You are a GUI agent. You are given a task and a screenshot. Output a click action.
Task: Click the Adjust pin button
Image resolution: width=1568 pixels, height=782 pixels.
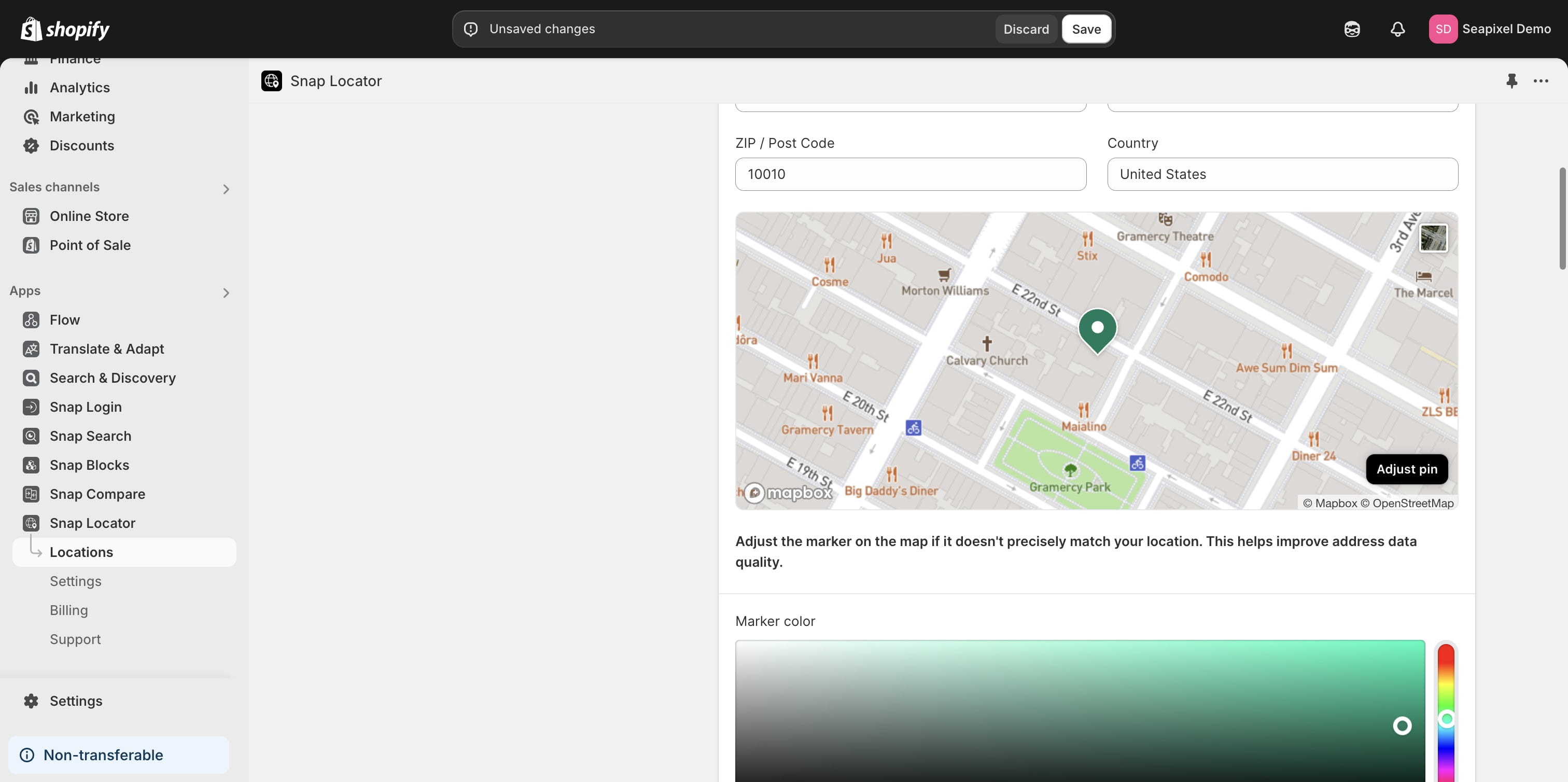tap(1406, 469)
